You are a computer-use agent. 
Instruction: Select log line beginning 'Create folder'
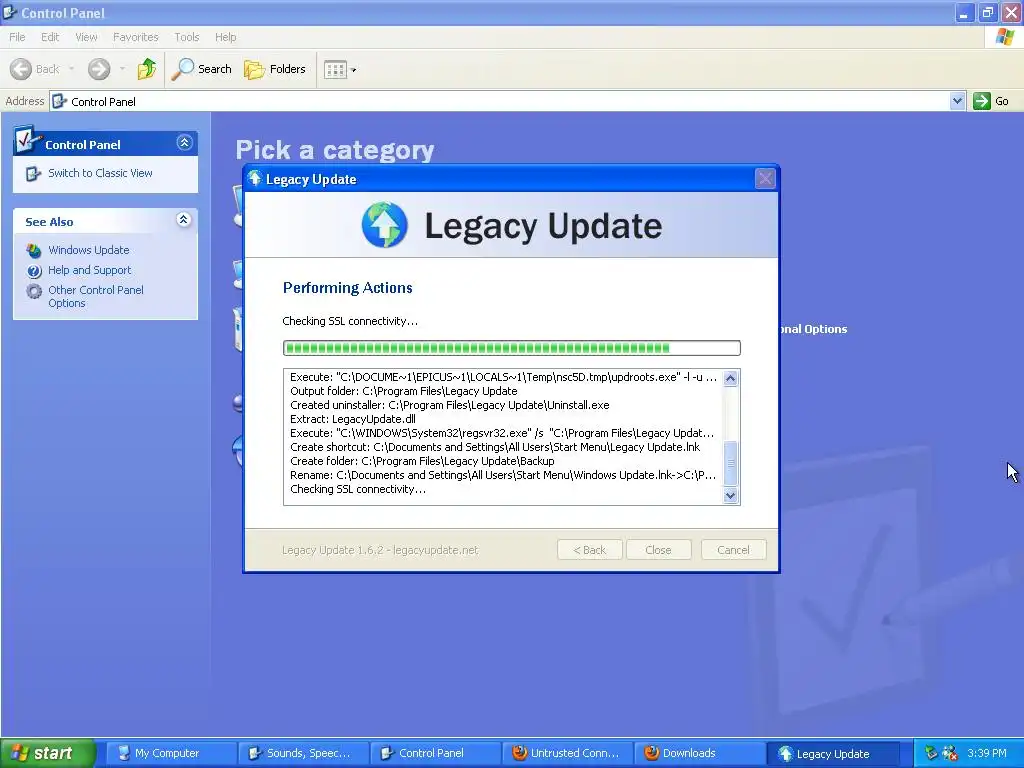(422, 461)
